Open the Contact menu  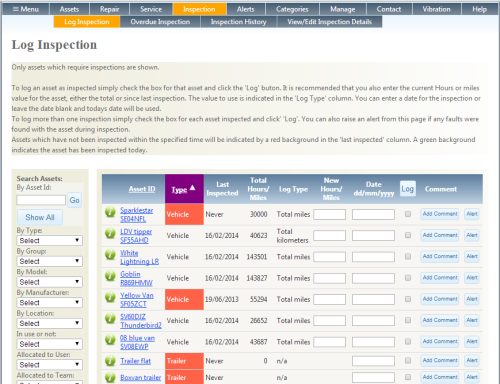(389, 9)
